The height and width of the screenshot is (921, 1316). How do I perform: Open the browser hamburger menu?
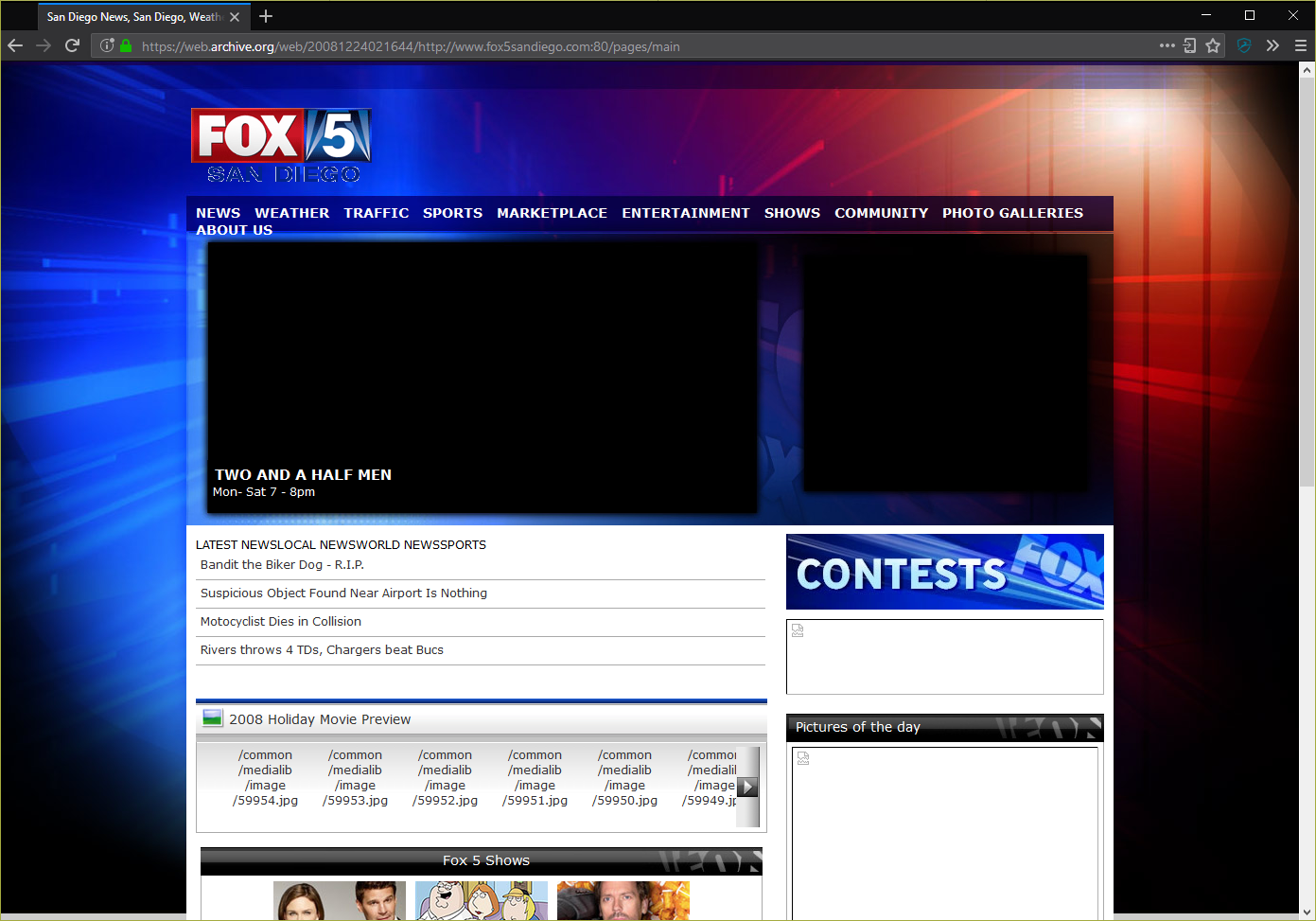point(1301,45)
